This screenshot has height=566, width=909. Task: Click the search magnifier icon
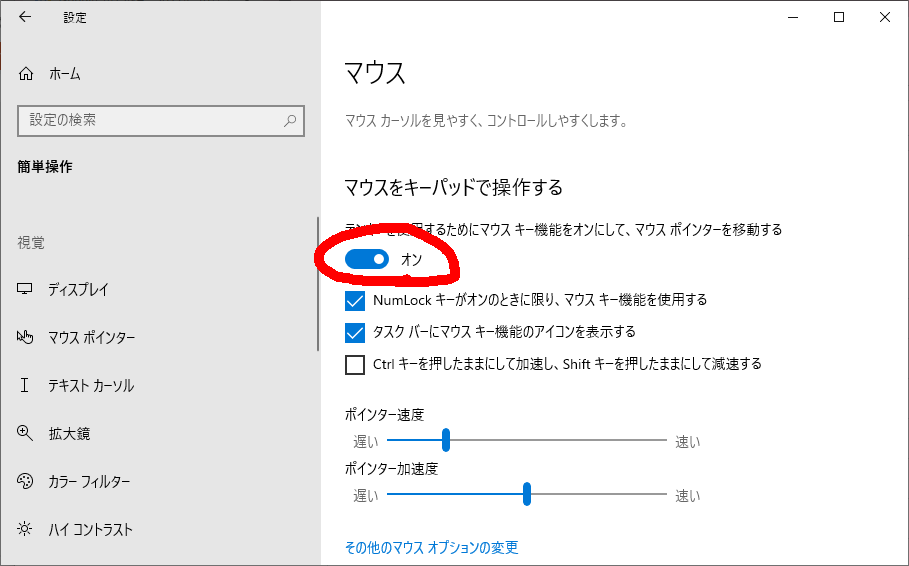coord(290,120)
